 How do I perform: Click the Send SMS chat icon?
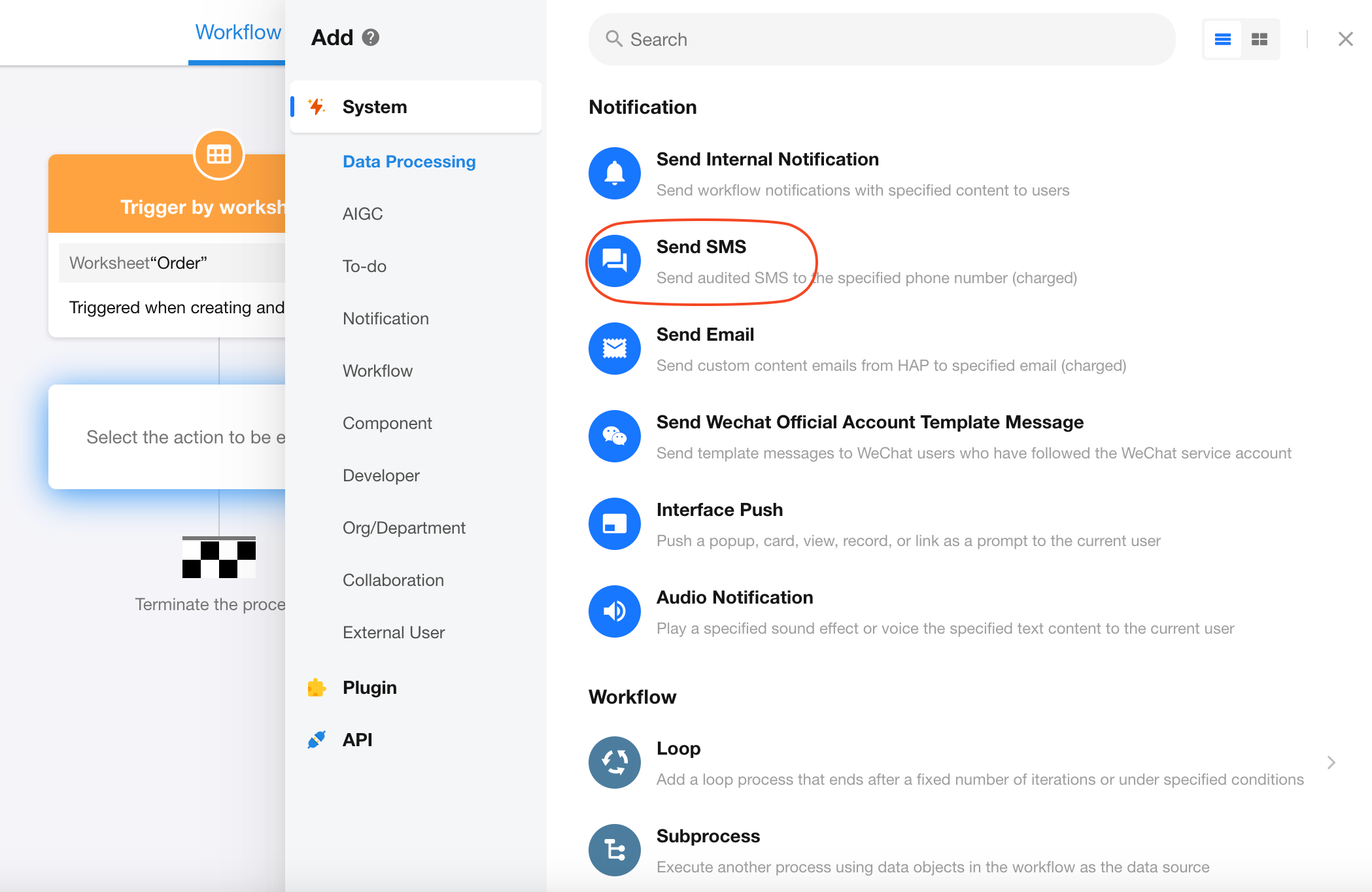tap(614, 261)
